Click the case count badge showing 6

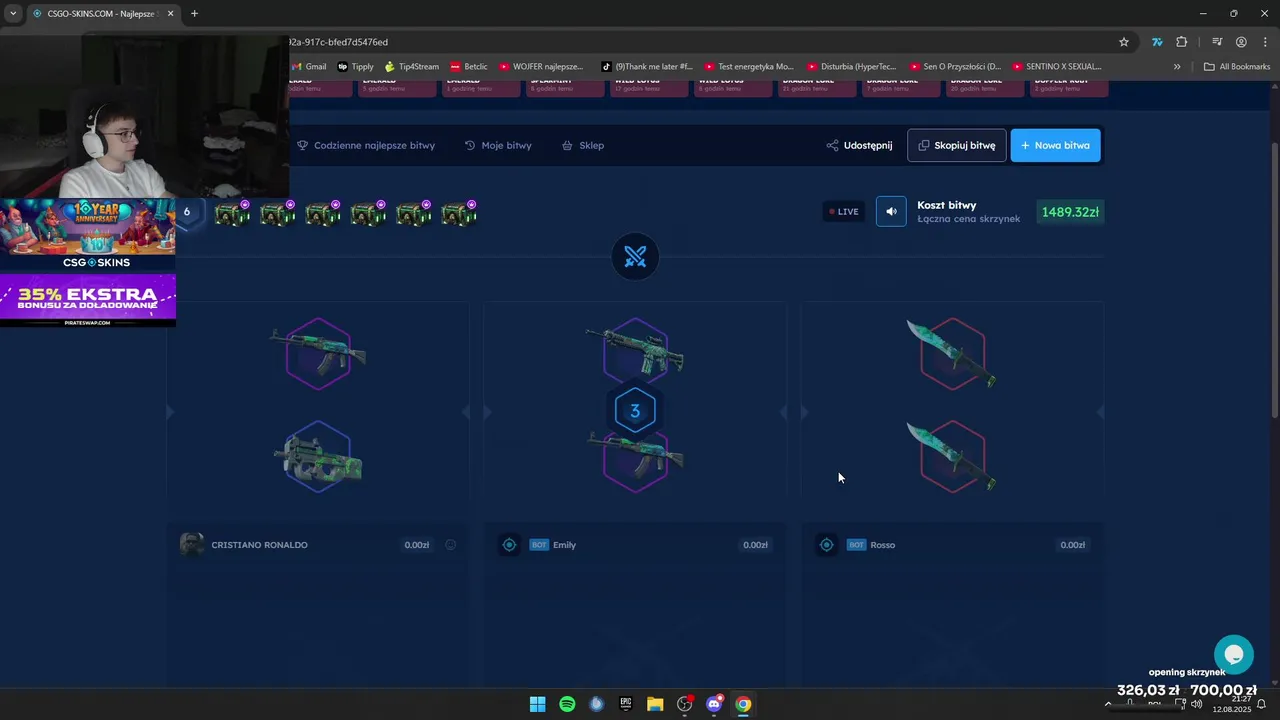186,212
